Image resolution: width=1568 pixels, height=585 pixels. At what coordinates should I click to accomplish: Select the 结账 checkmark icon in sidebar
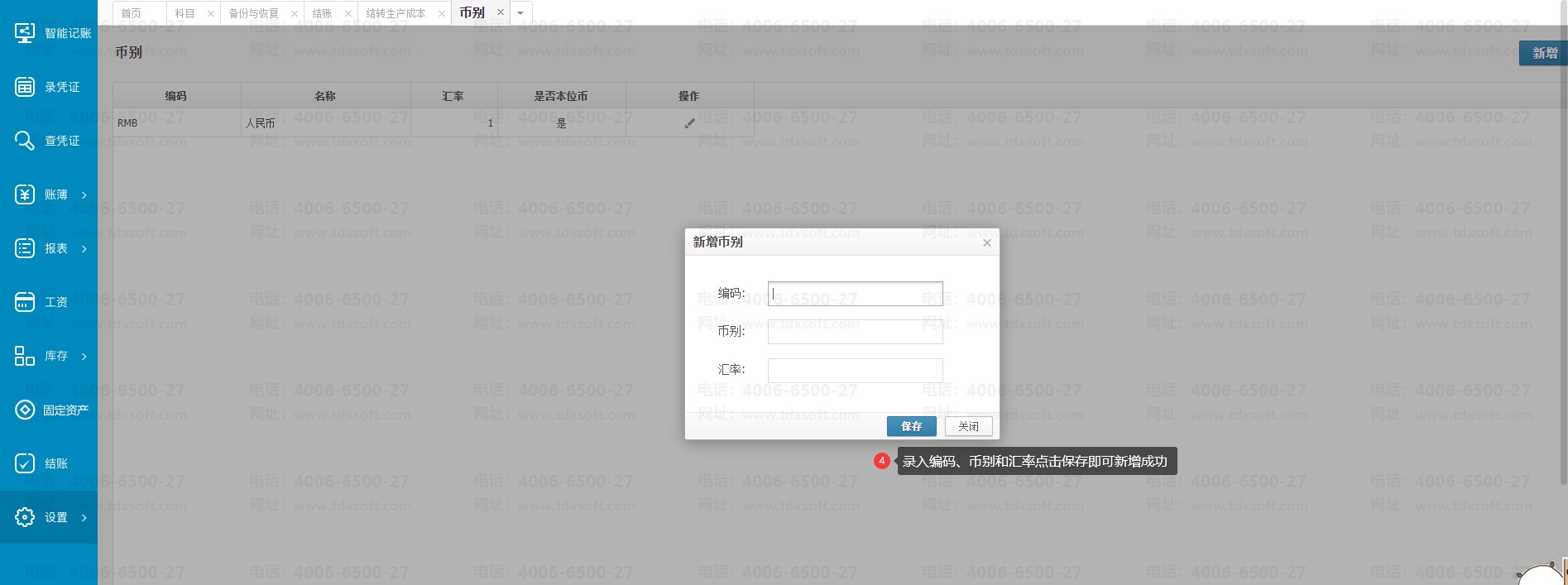[25, 463]
